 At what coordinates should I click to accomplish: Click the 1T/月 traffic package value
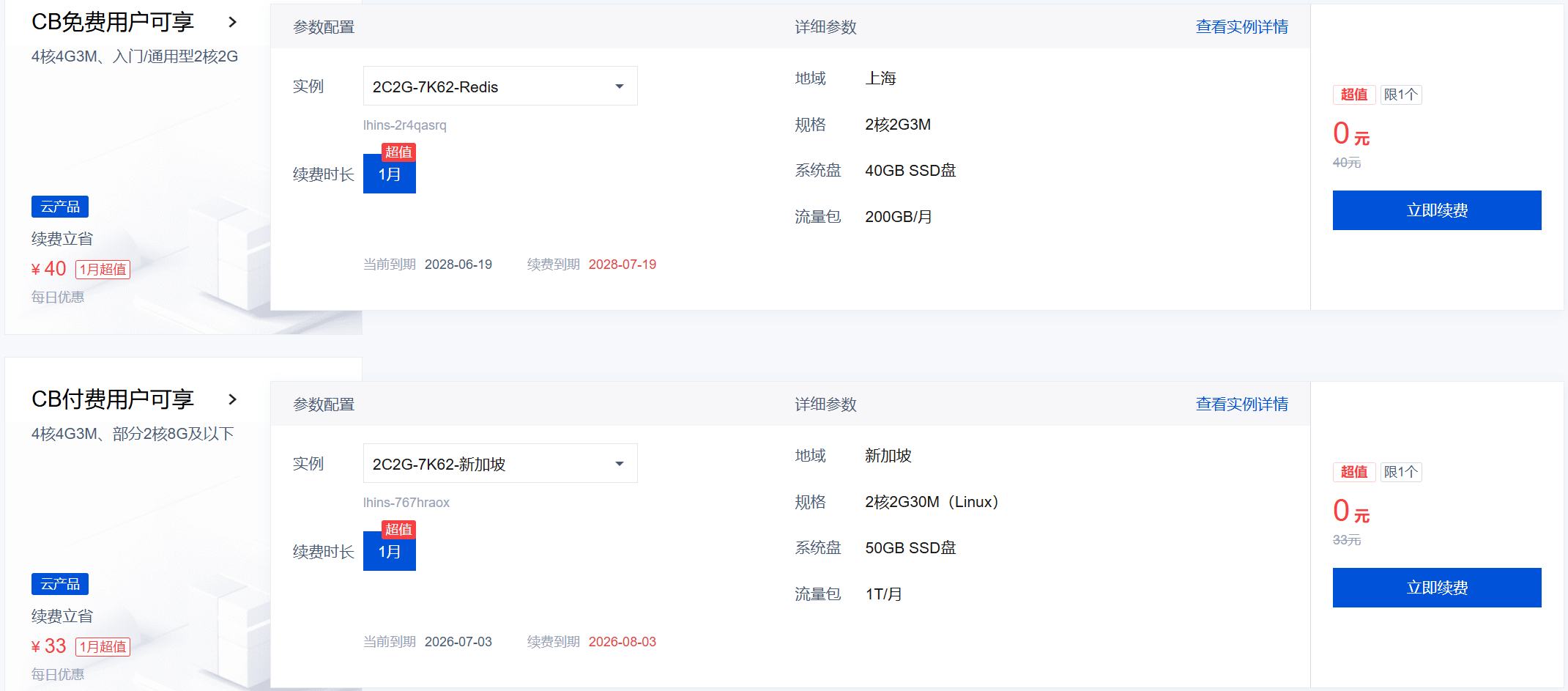(x=883, y=594)
